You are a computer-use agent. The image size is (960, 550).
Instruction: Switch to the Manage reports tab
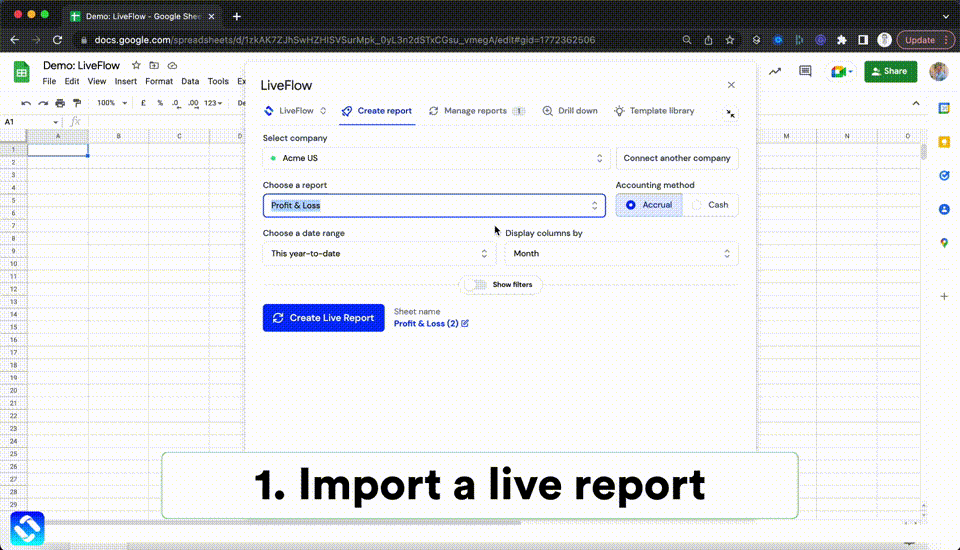(x=477, y=111)
